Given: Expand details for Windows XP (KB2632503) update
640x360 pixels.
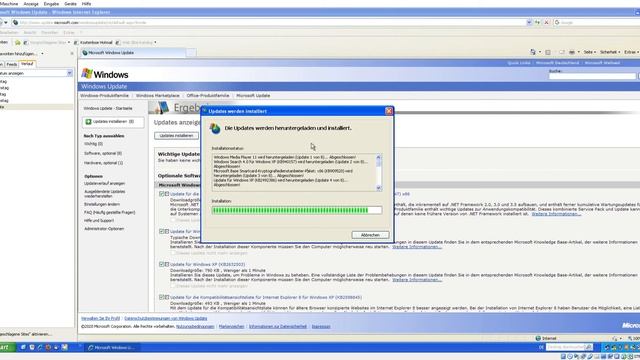Looking at the screenshot, I should (x=167, y=264).
